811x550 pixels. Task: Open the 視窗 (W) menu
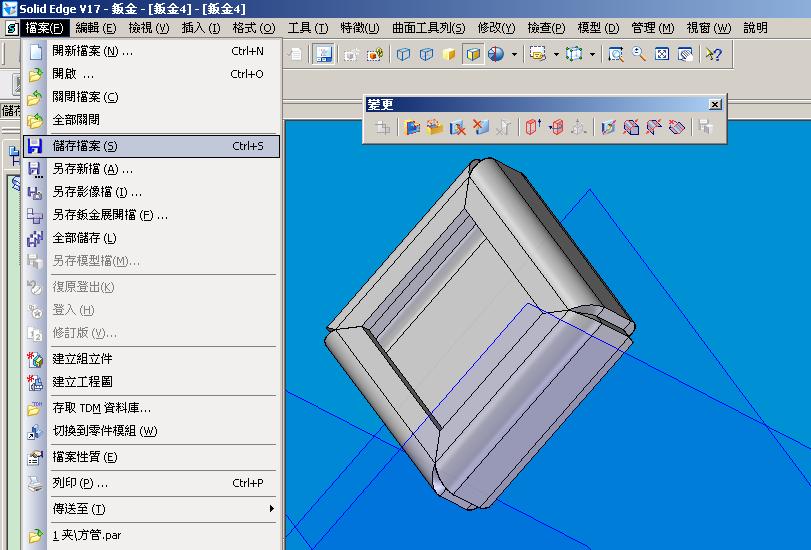tap(708, 28)
